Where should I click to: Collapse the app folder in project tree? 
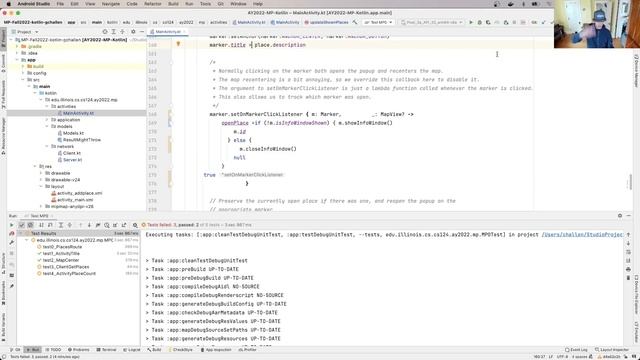(x=17, y=60)
